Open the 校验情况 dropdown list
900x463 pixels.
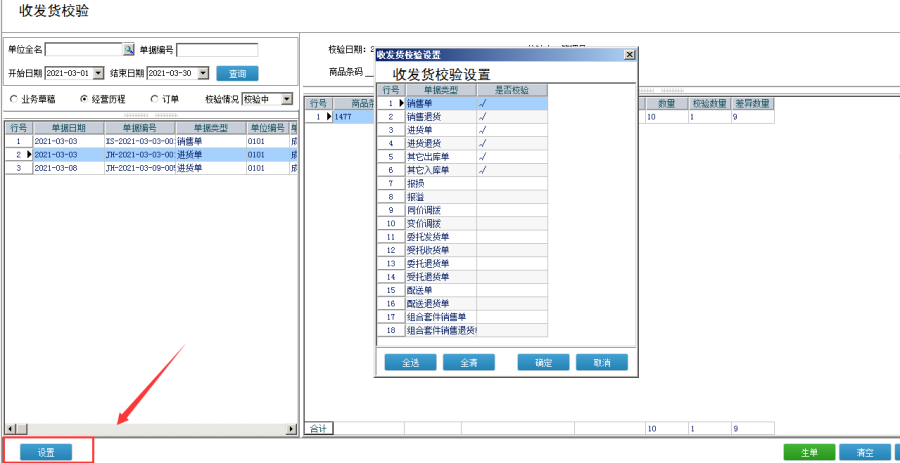286,99
